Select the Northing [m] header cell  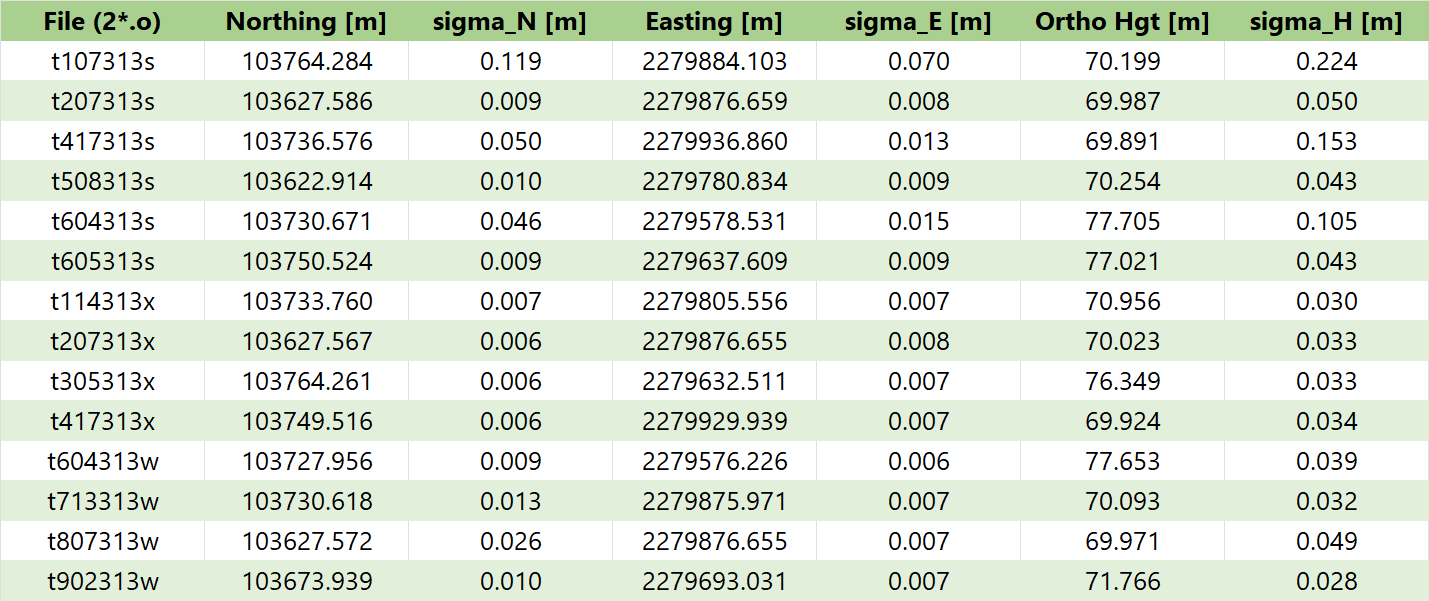point(307,22)
